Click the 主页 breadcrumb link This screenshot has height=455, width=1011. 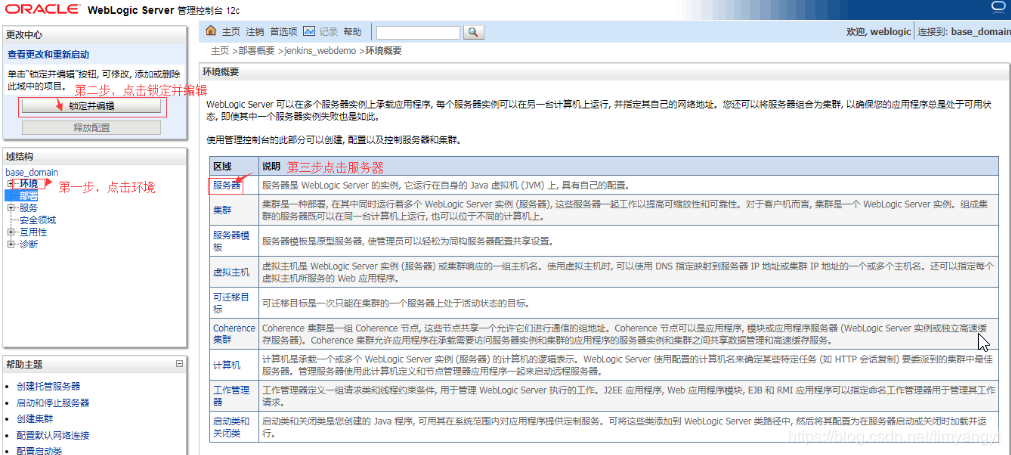(x=219, y=51)
